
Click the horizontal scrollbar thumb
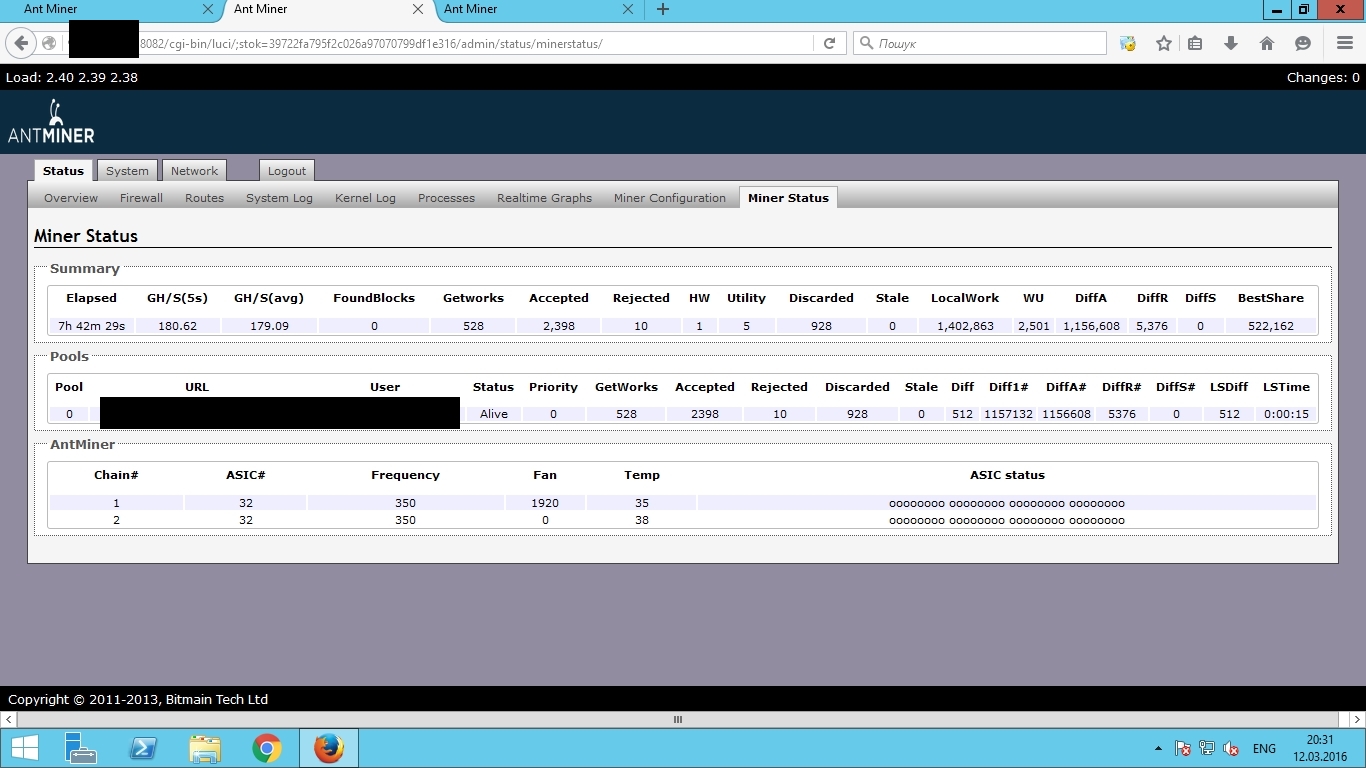click(x=678, y=719)
